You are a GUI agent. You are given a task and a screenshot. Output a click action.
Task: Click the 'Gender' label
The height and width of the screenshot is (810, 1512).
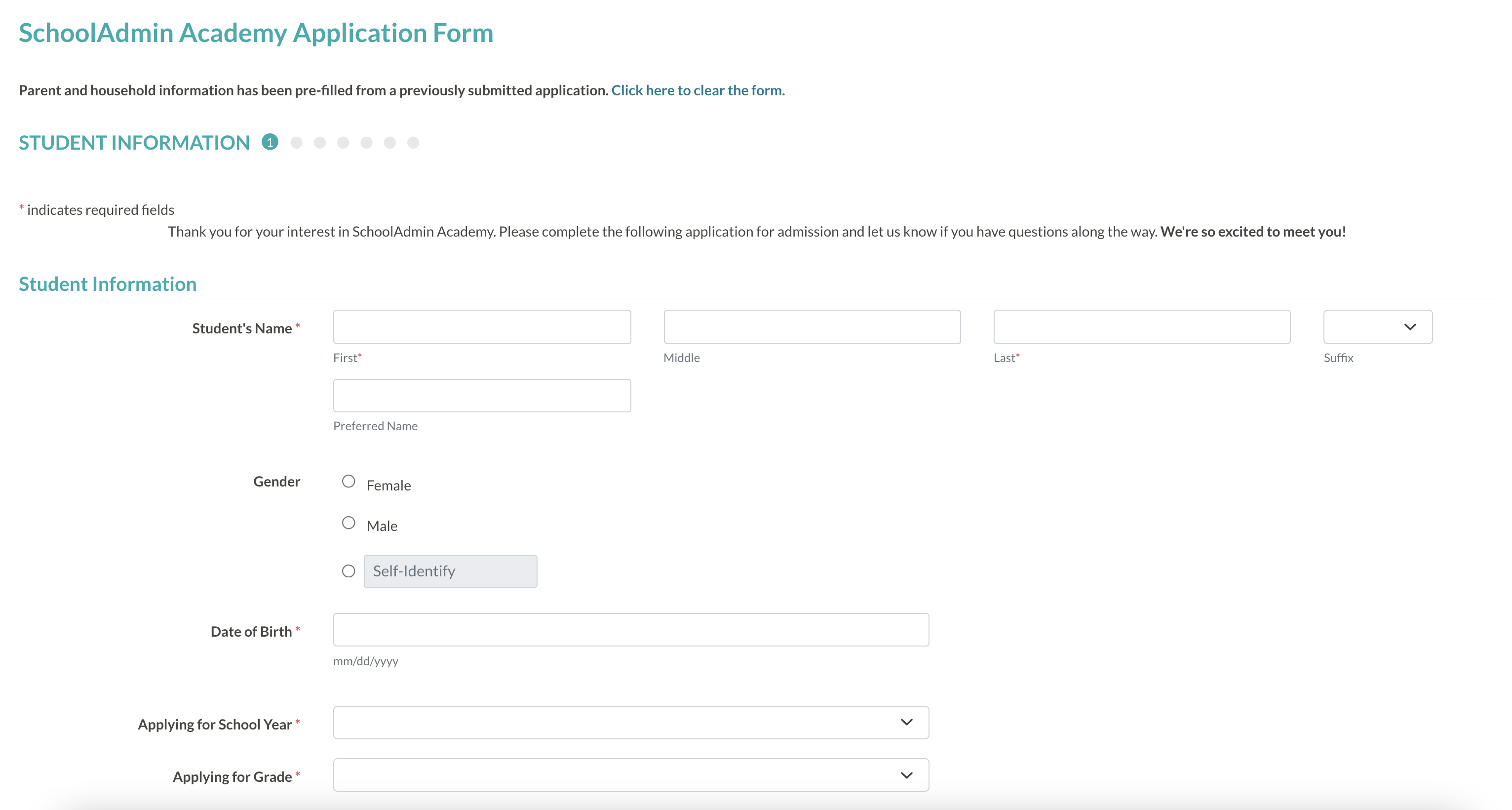tap(276, 482)
